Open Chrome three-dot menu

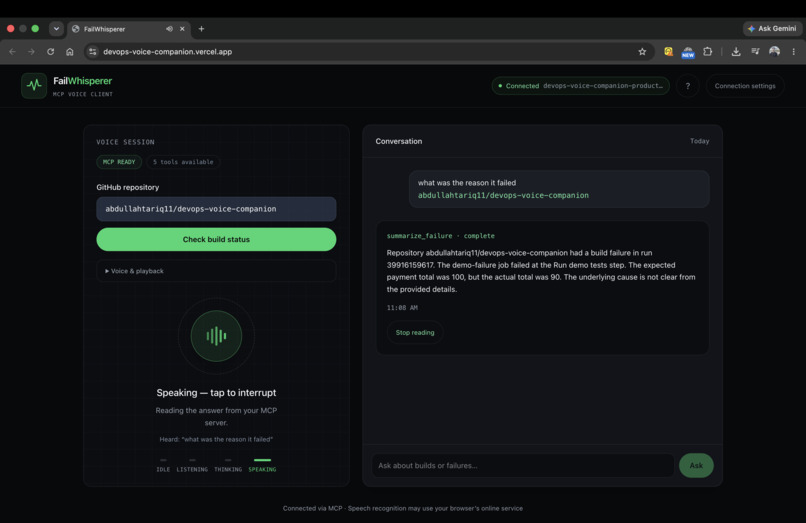click(x=794, y=51)
